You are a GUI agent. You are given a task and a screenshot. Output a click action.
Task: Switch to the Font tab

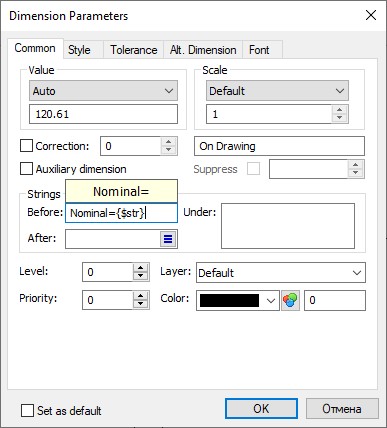[x=259, y=50]
